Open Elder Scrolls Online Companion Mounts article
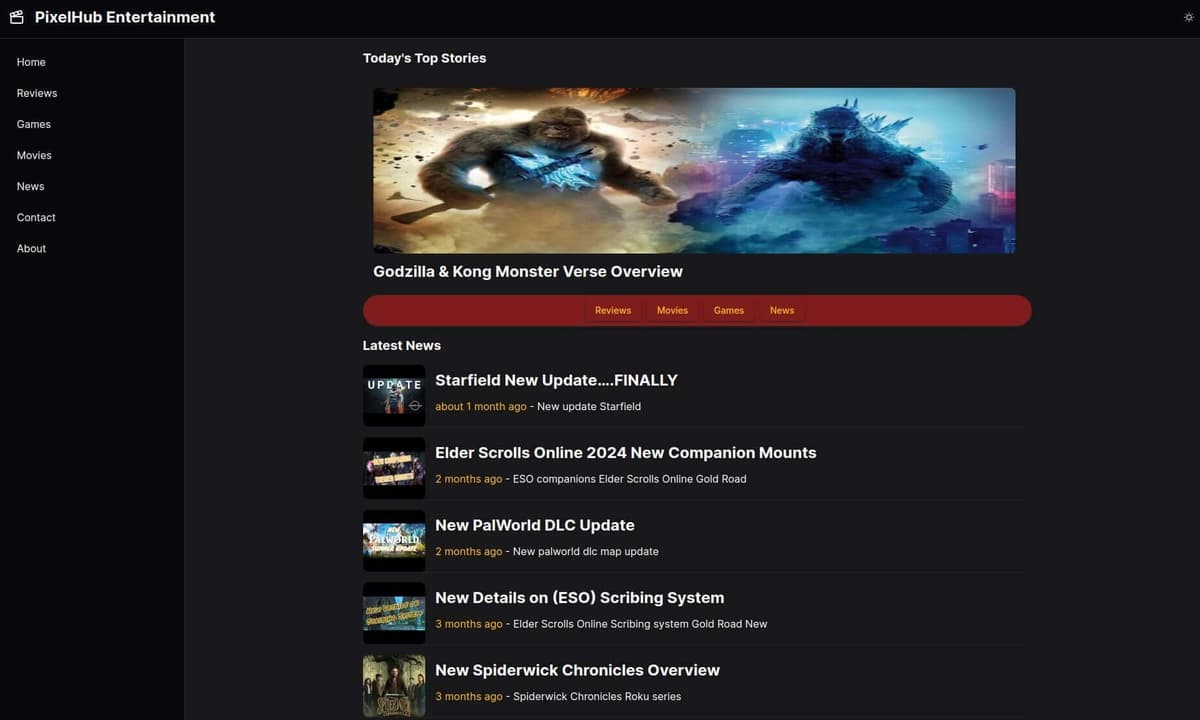1200x720 pixels. 625,453
